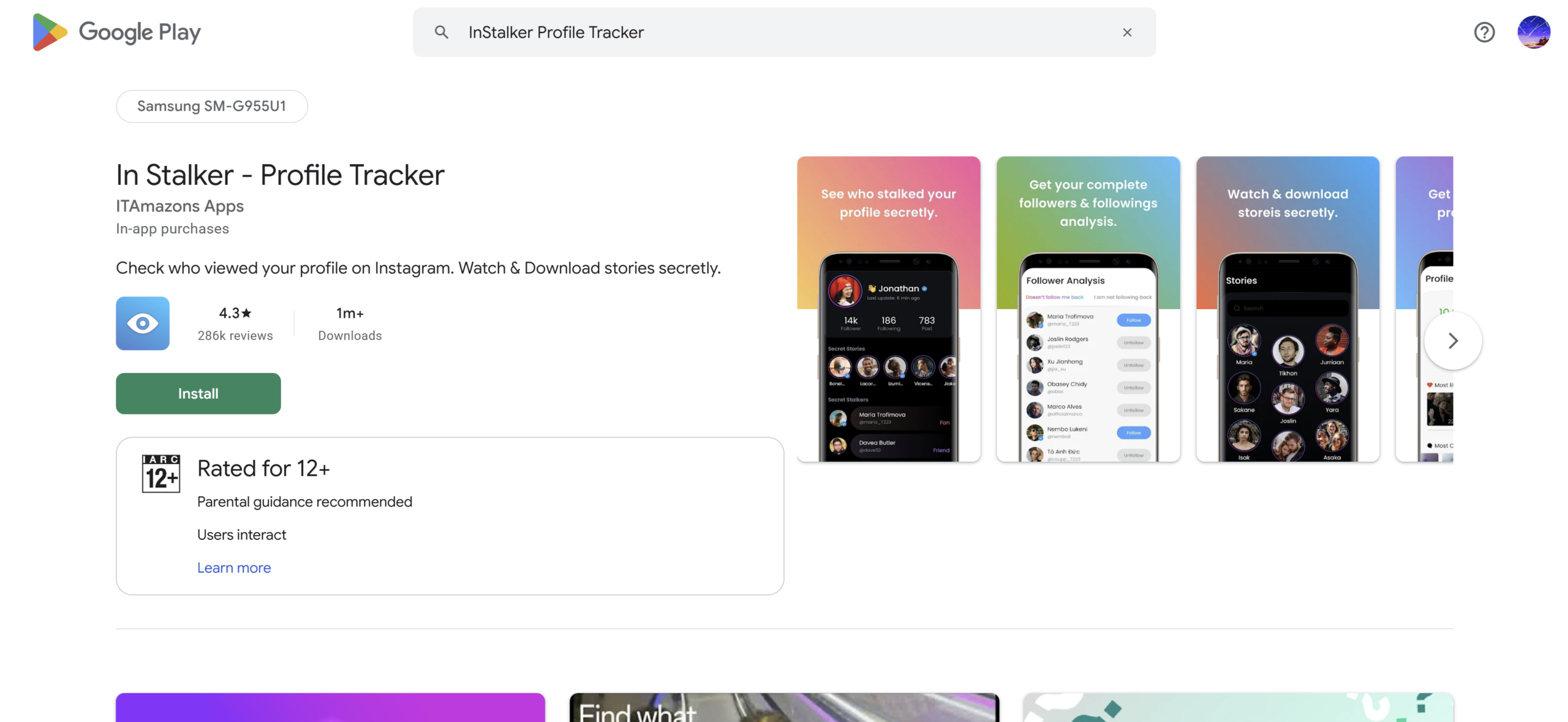Open the account profile avatar
Image resolution: width=1568 pixels, height=722 pixels.
point(1534,32)
